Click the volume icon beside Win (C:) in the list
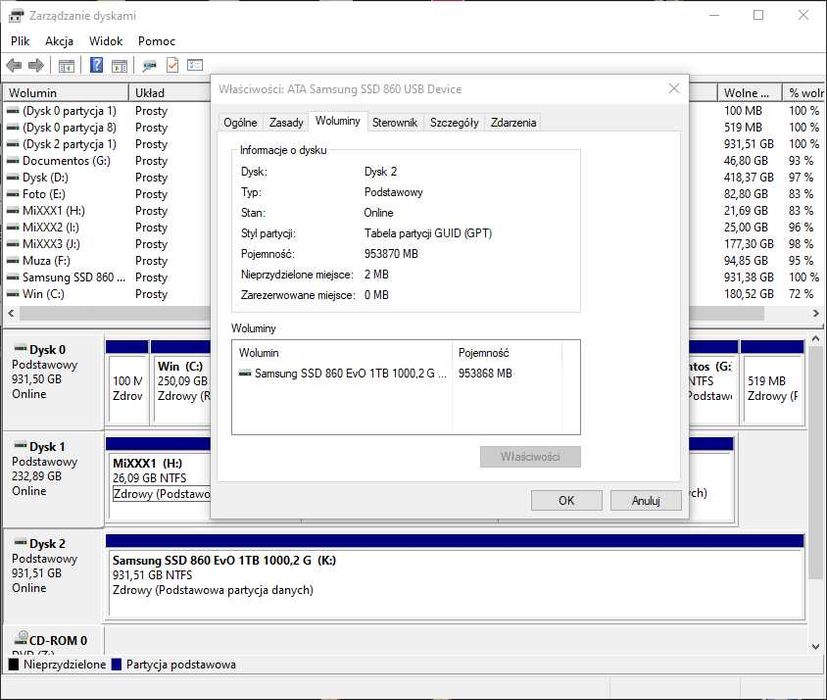Viewport: 827px width, 700px height. click(x=13, y=294)
